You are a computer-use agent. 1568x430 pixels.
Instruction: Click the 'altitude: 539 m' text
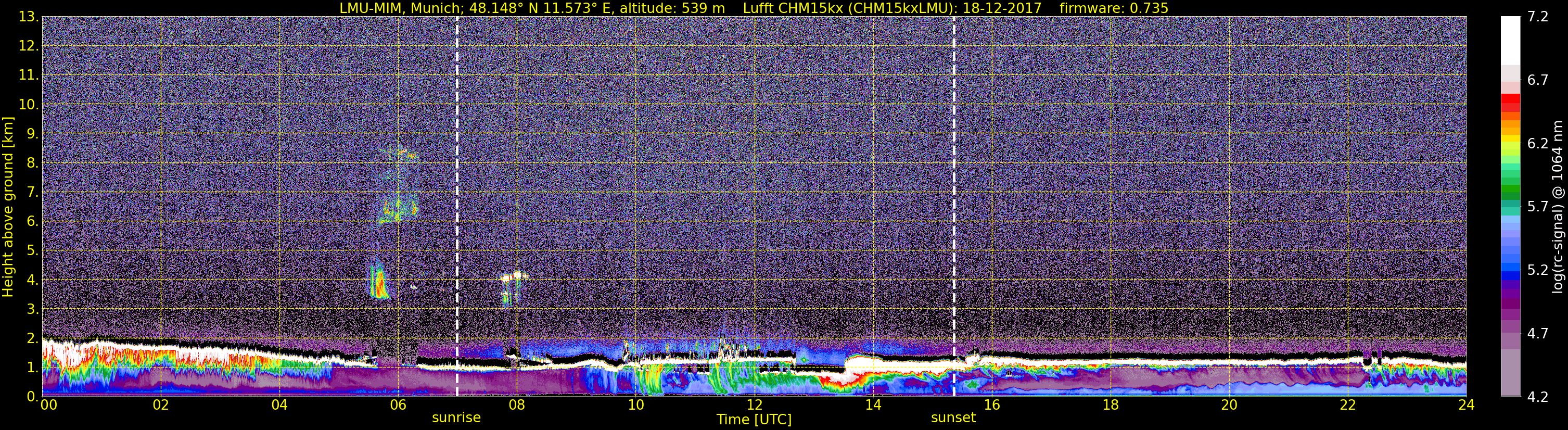[672, 8]
